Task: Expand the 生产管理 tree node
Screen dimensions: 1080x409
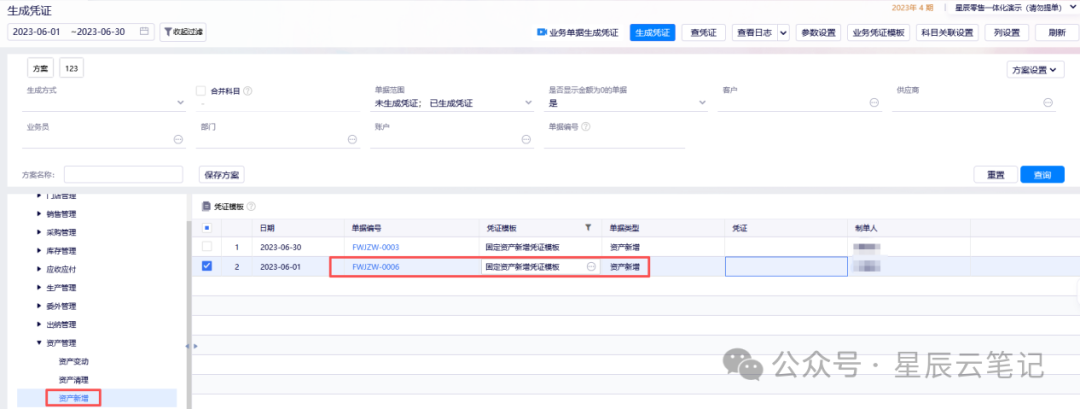Action: (39, 287)
